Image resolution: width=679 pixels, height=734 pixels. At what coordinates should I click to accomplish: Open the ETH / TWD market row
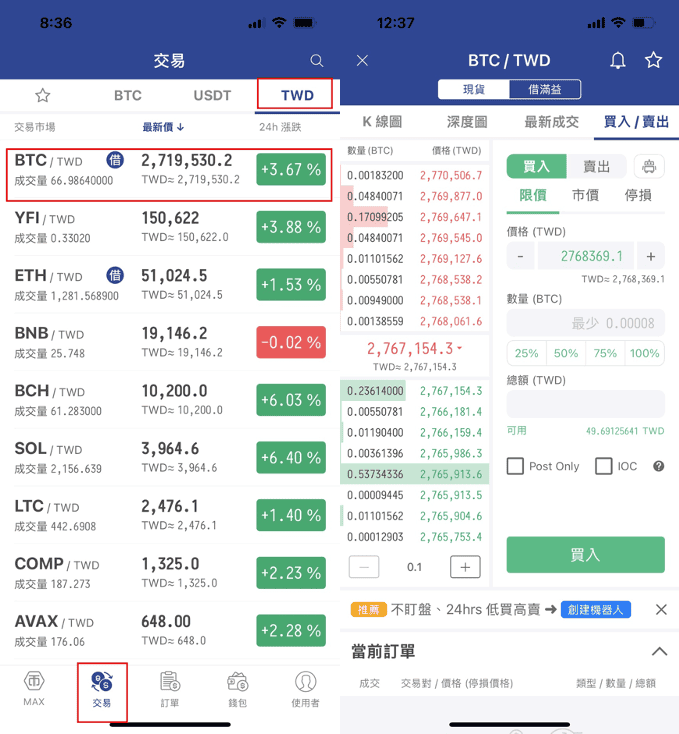(x=169, y=285)
